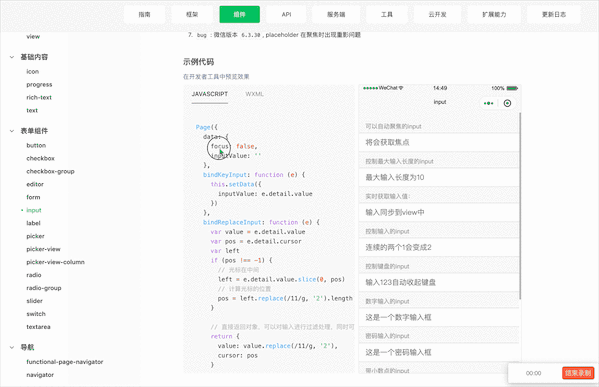599x387 pixels.
Task: Open the label component page
Action: tap(33, 223)
